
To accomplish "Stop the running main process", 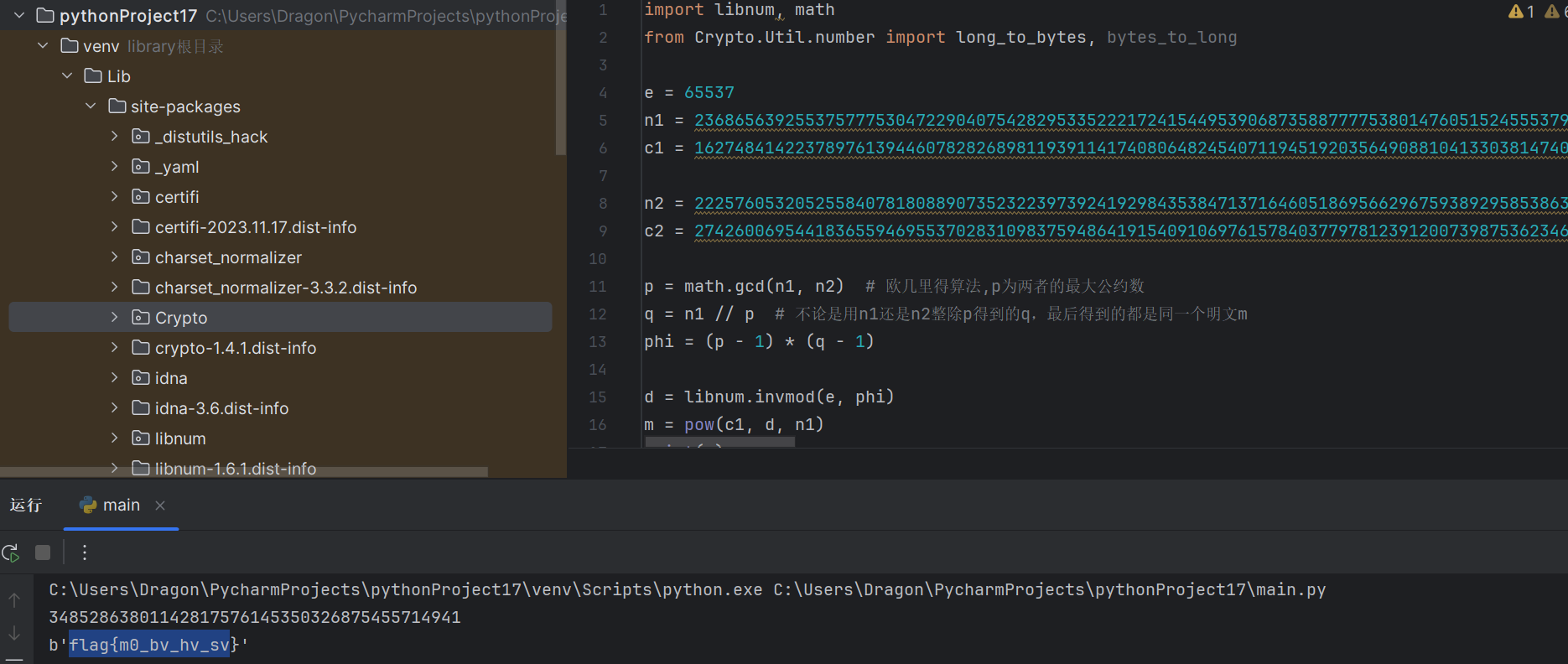I will coord(43,552).
